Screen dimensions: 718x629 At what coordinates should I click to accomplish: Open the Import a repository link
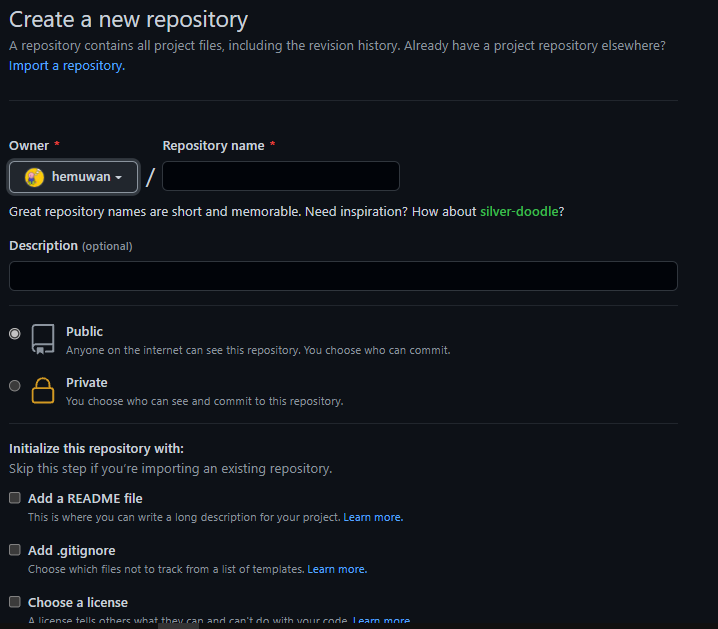pyautogui.click(x=67, y=66)
